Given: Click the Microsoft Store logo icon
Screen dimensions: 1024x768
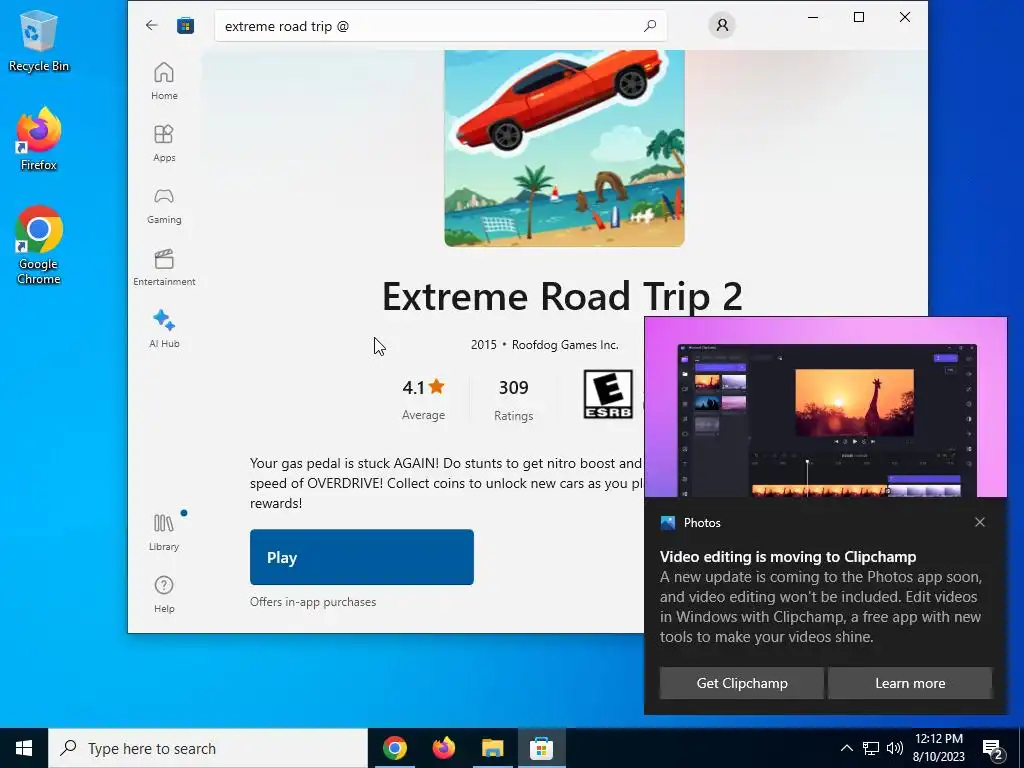Looking at the screenshot, I should tap(185, 25).
